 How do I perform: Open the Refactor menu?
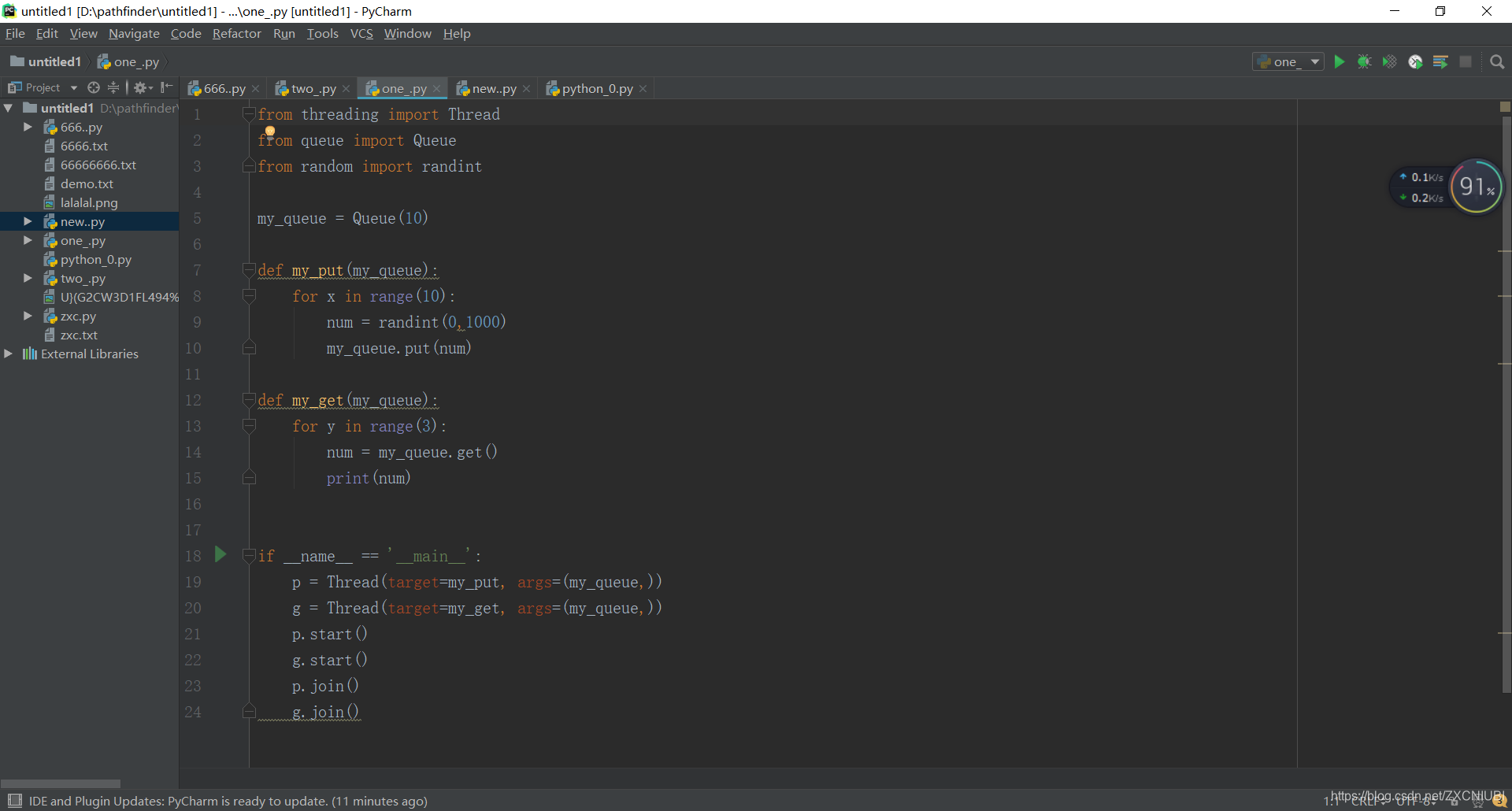(x=236, y=33)
